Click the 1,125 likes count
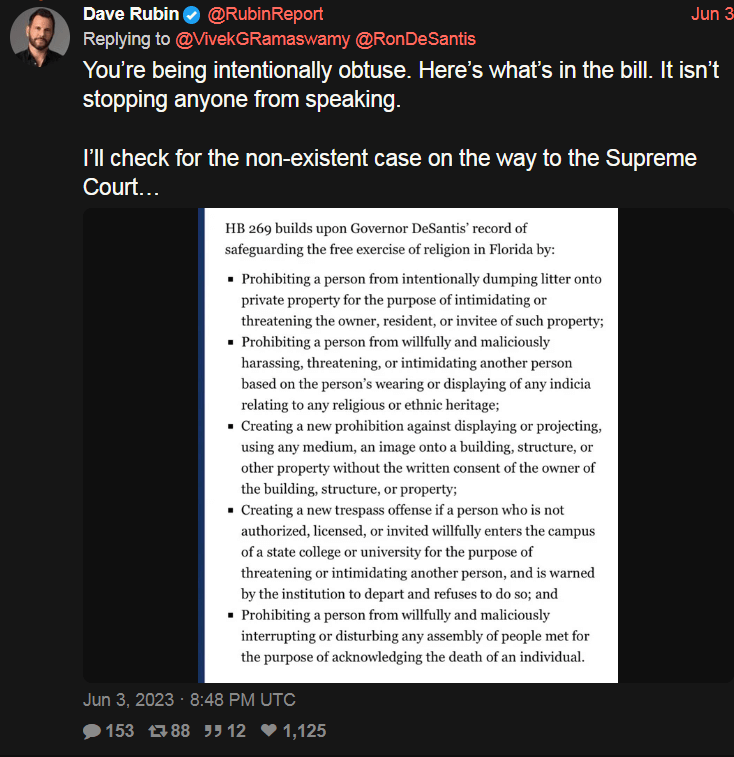734x757 pixels. pos(304,731)
